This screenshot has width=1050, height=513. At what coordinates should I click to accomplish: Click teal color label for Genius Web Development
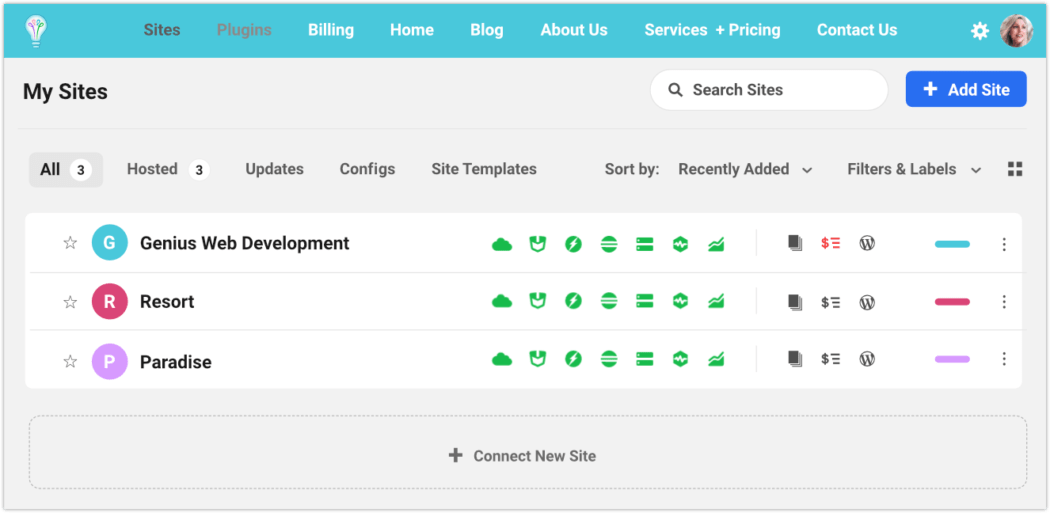click(952, 244)
